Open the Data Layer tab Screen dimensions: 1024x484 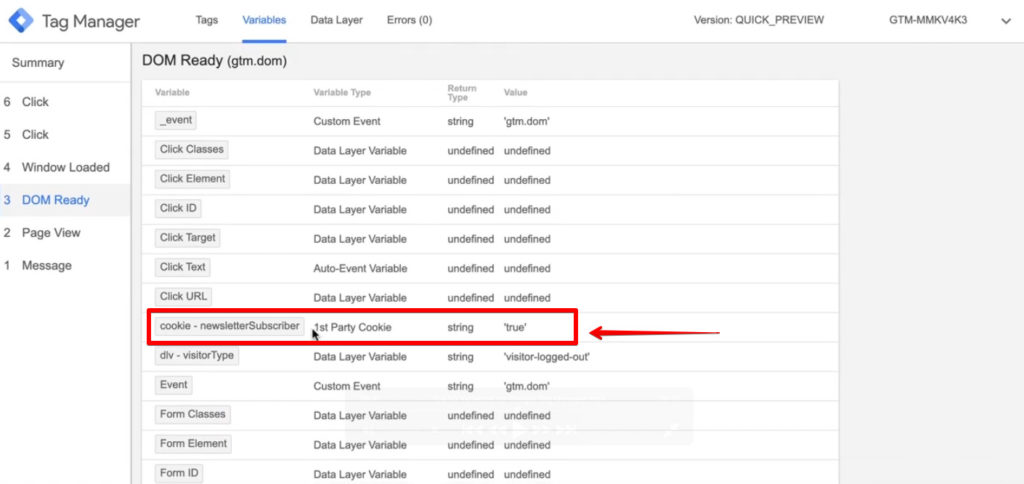coord(336,20)
